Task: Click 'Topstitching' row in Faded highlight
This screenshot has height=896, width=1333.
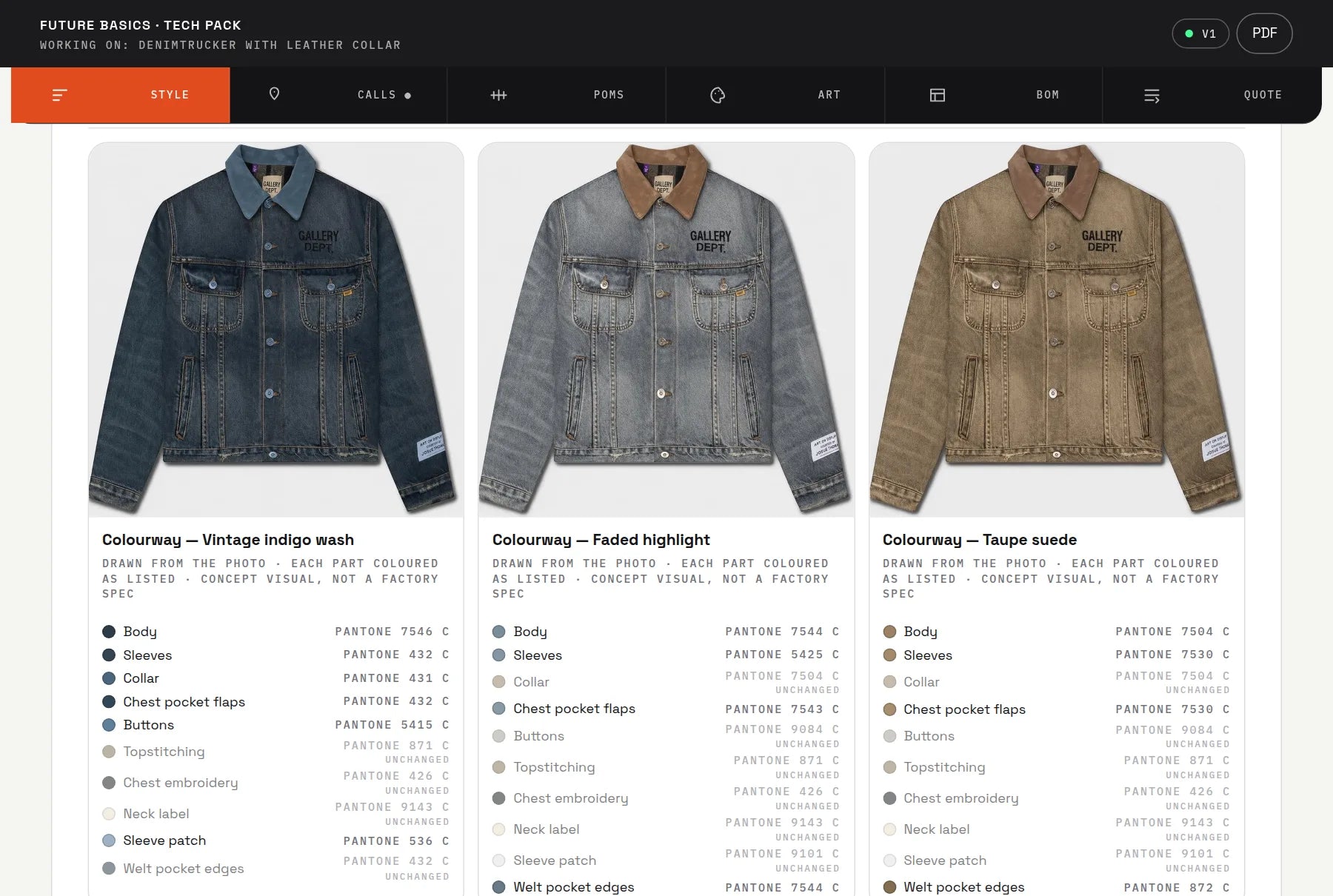Action: [x=666, y=767]
